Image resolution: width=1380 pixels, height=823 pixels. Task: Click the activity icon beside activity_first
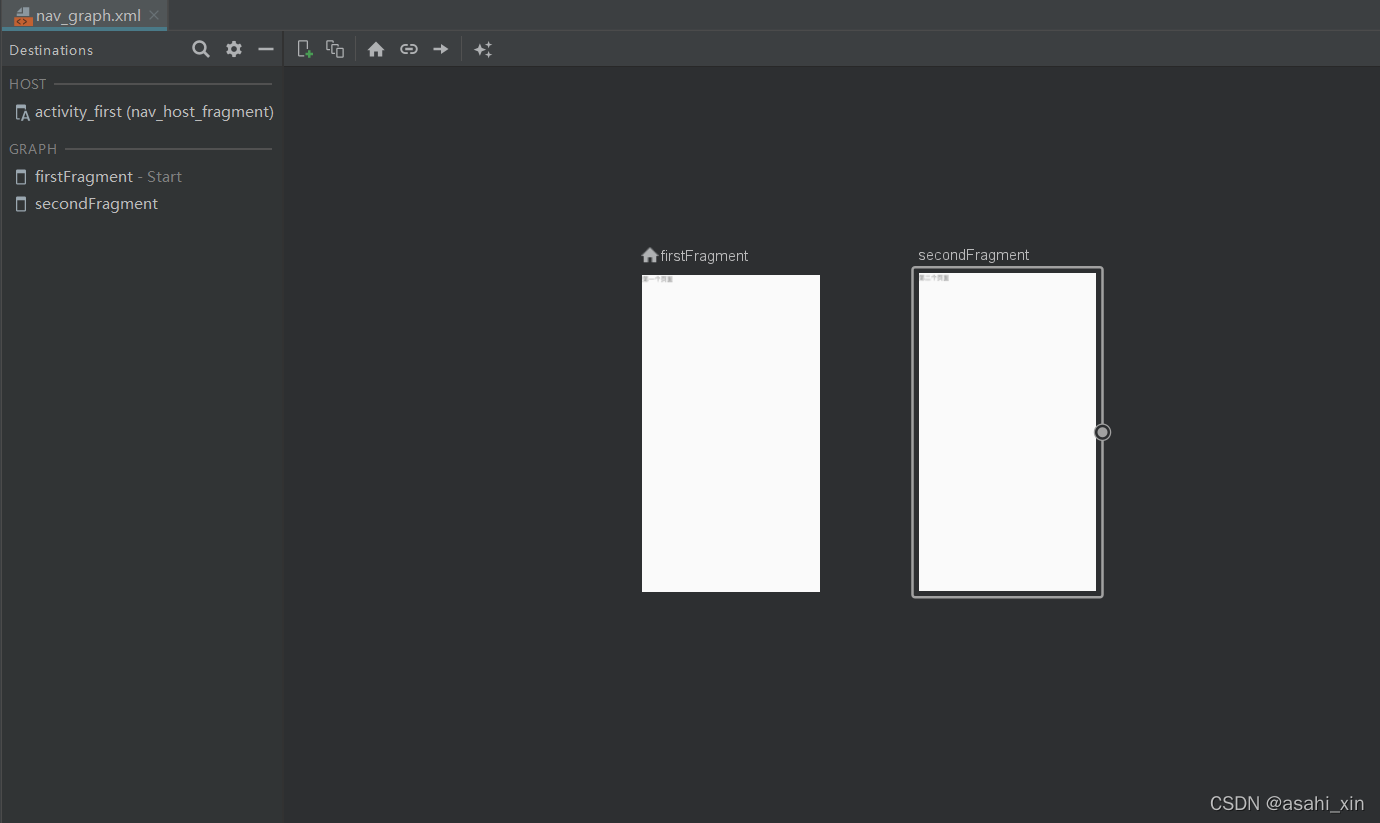[x=22, y=113]
